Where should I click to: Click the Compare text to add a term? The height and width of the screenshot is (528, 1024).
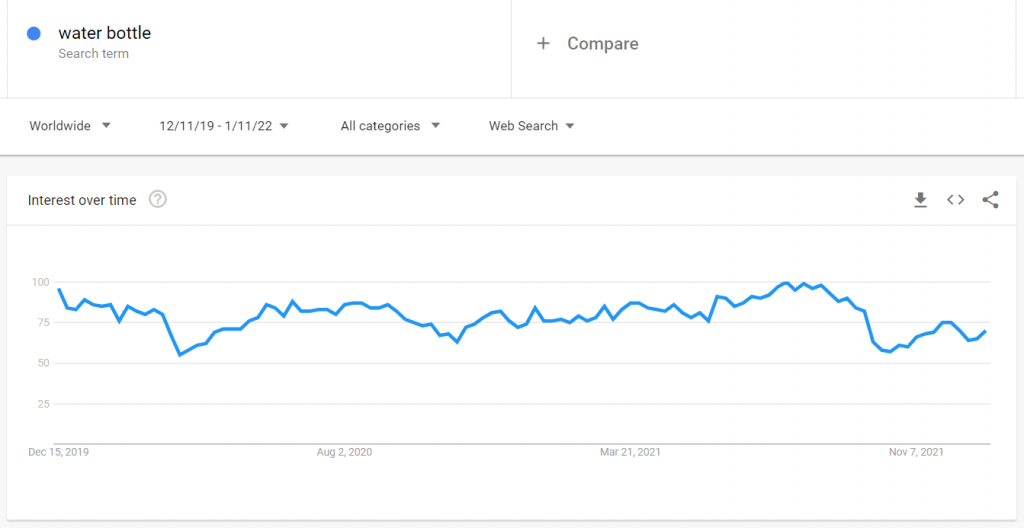(x=603, y=44)
